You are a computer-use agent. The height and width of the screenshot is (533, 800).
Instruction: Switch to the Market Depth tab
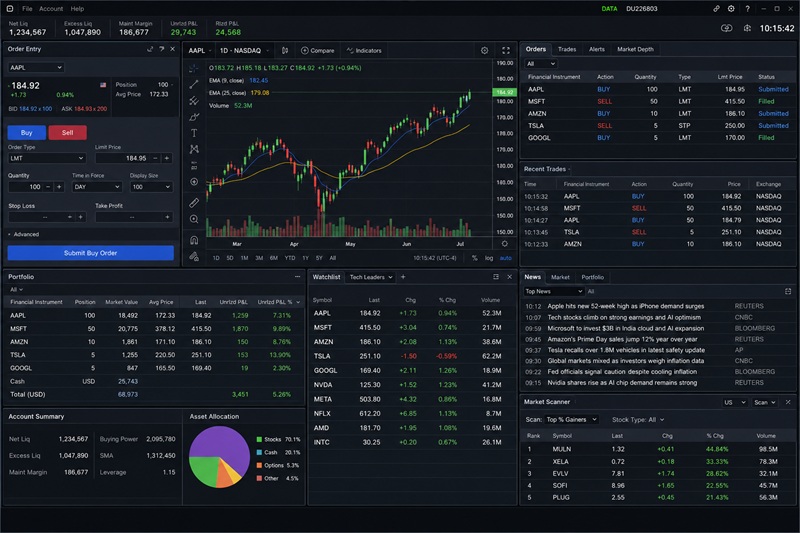pyautogui.click(x=635, y=49)
